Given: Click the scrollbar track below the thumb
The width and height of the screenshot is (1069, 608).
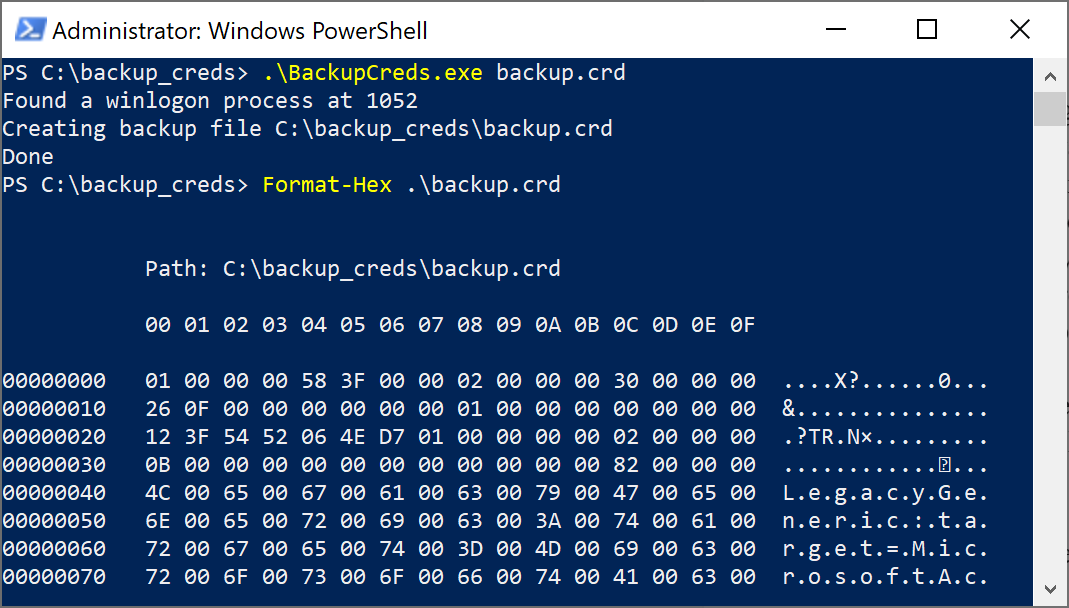Looking at the screenshot, I should [x=1050, y=350].
